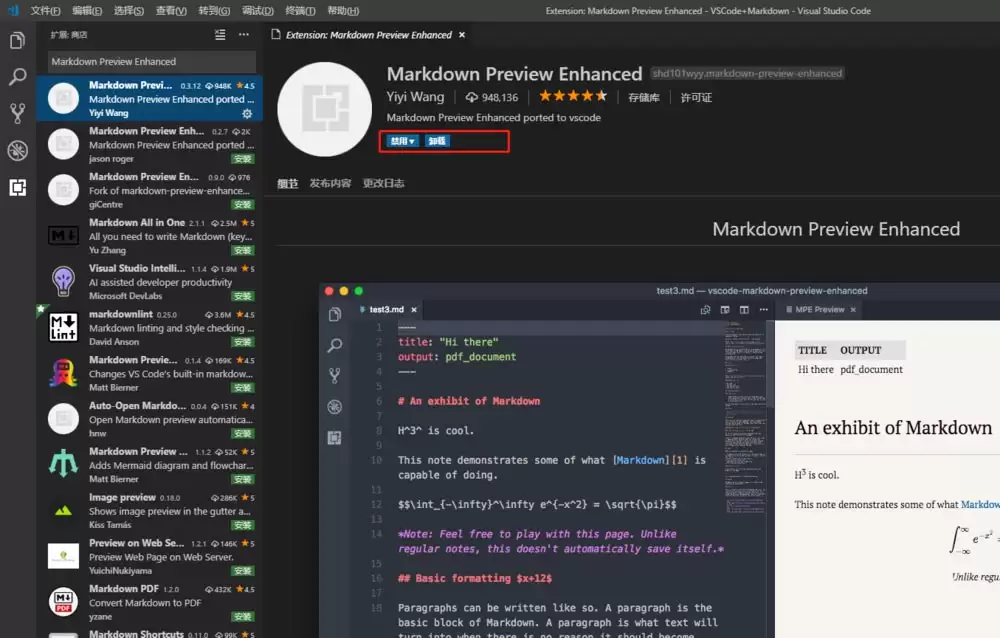Click the 卸载 (Uninstall) button
Screen dimensions: 1000x638
click(x=438, y=141)
